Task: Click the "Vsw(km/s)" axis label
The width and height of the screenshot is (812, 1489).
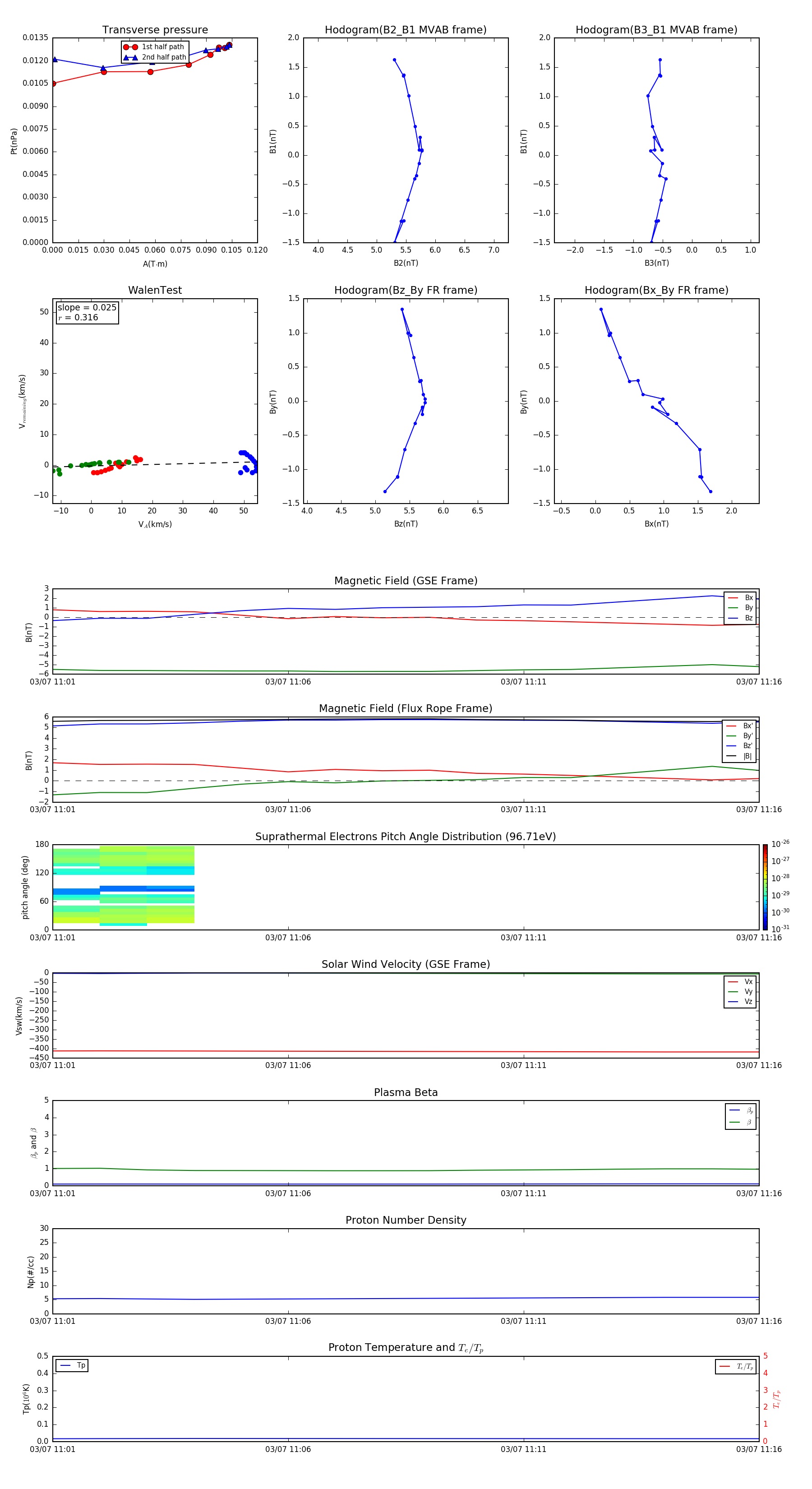Action: click(19, 1016)
